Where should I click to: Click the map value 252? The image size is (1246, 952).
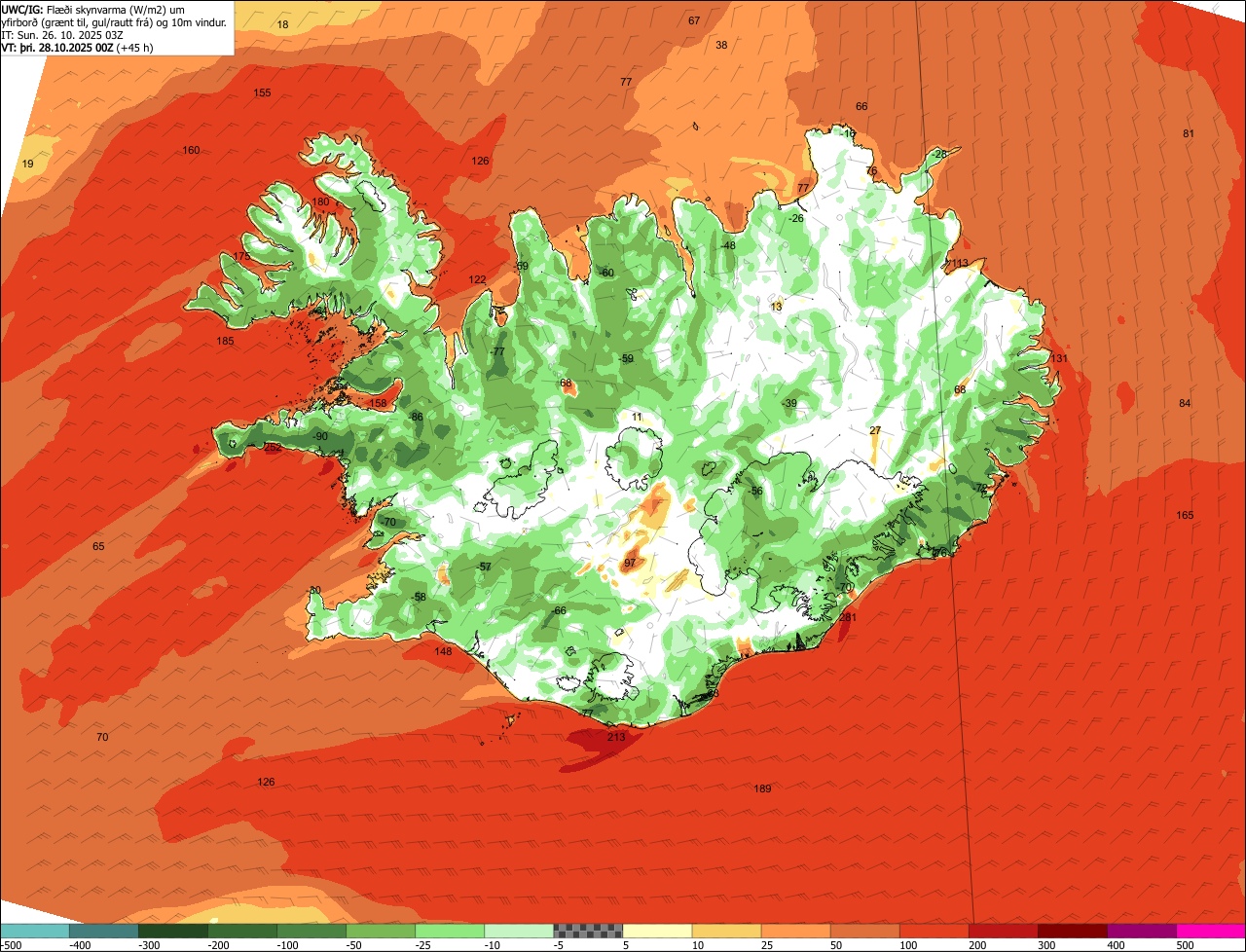(x=273, y=448)
